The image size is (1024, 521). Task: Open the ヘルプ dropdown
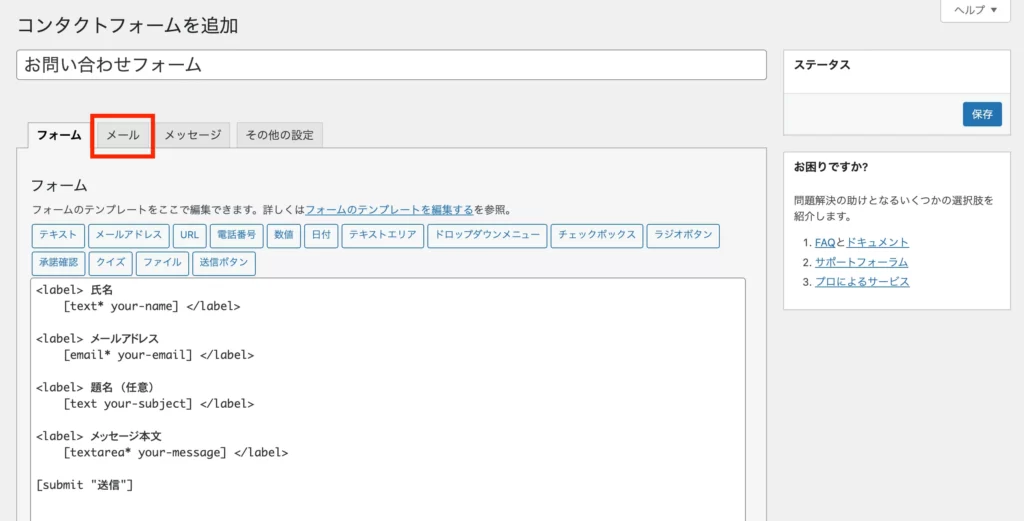coord(975,10)
